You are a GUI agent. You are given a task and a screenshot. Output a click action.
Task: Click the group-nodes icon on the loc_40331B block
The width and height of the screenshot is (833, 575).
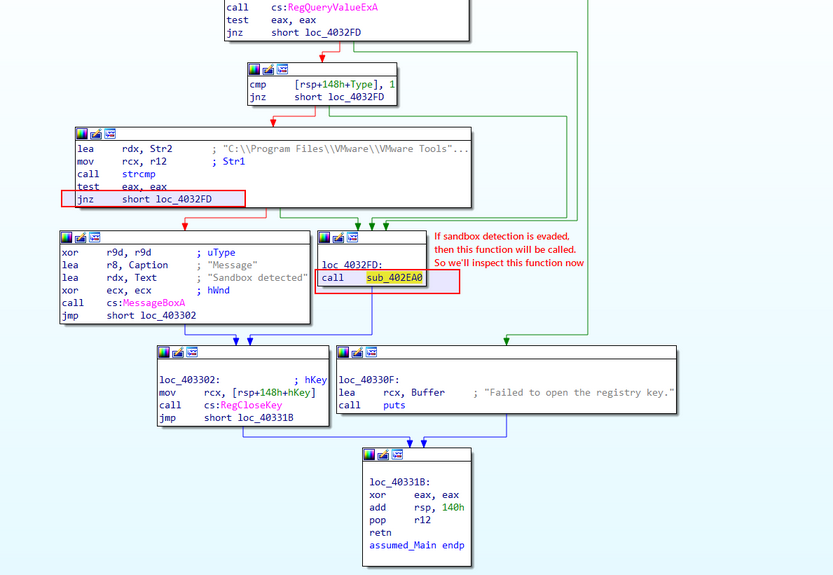click(397, 454)
